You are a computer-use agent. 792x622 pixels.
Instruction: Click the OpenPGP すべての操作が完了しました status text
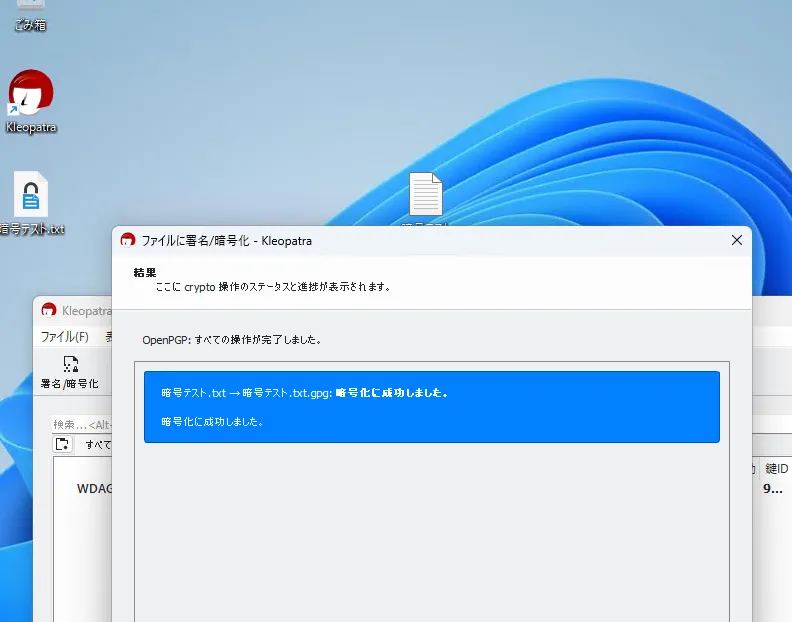pyautogui.click(x=232, y=340)
